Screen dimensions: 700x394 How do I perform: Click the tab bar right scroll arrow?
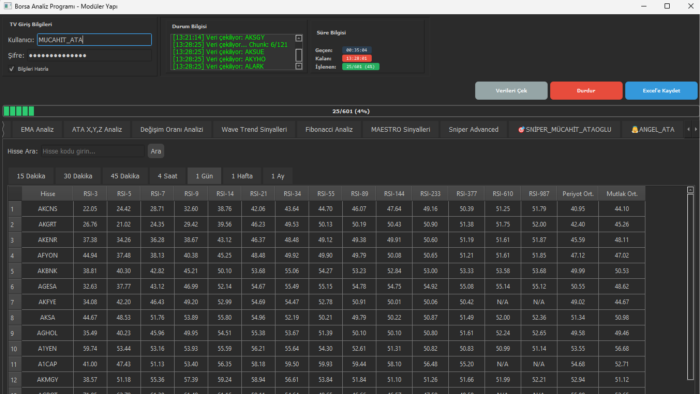click(695, 129)
